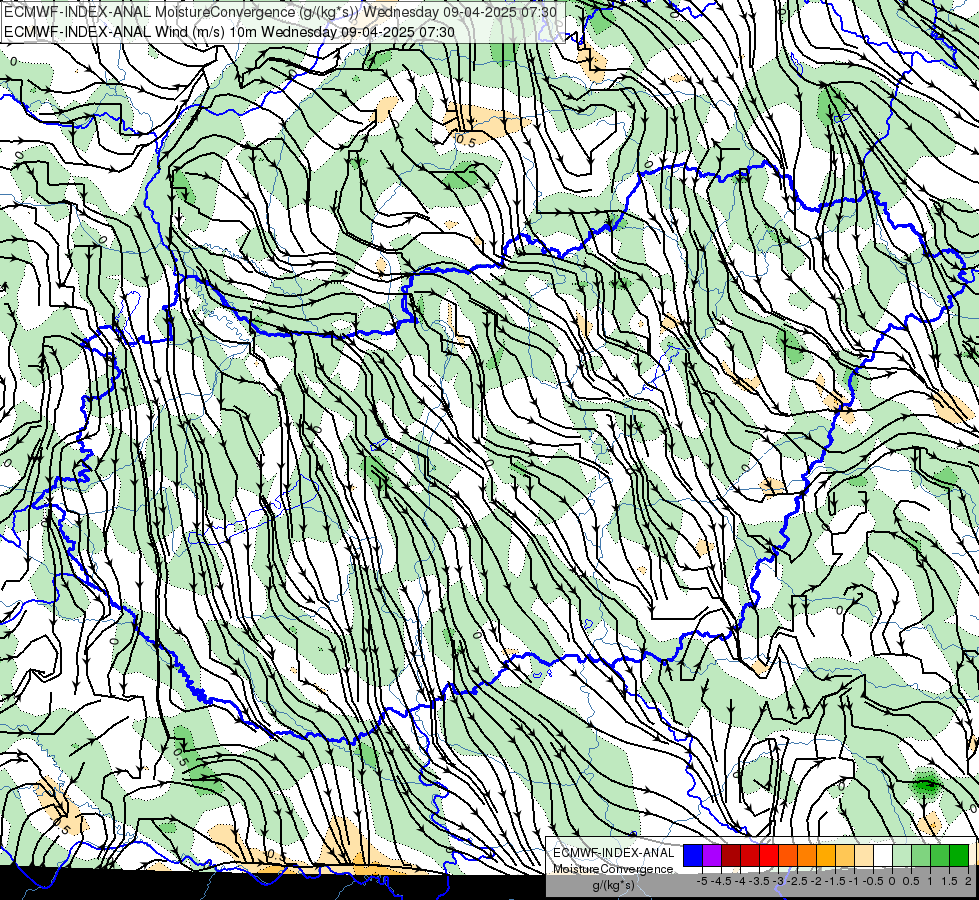Click the '-1' legend tick label
Image resolution: width=979 pixels, height=900 pixels.
854,881
